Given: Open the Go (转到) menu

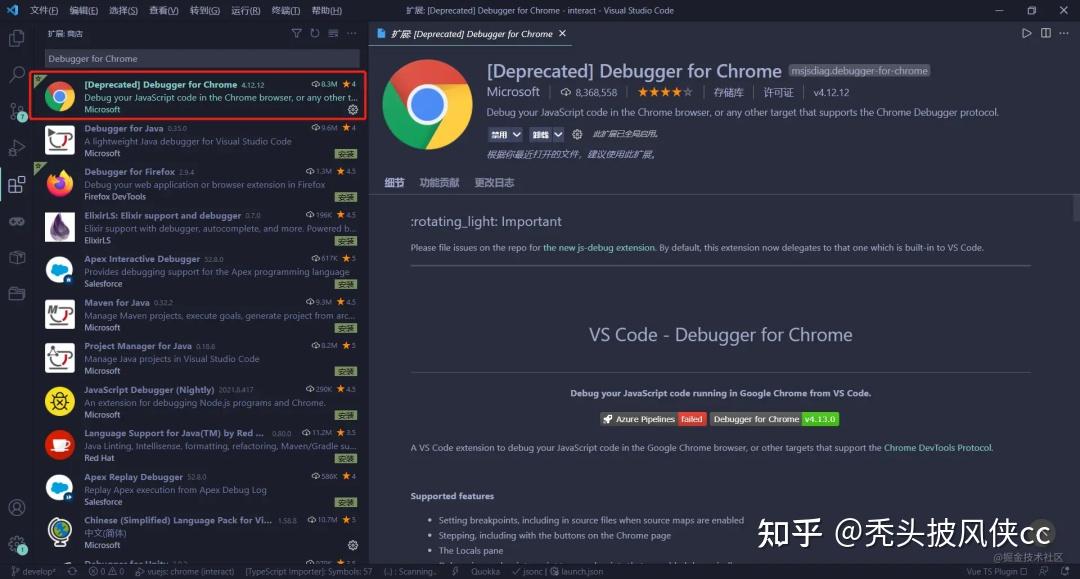Looking at the screenshot, I should [x=205, y=10].
